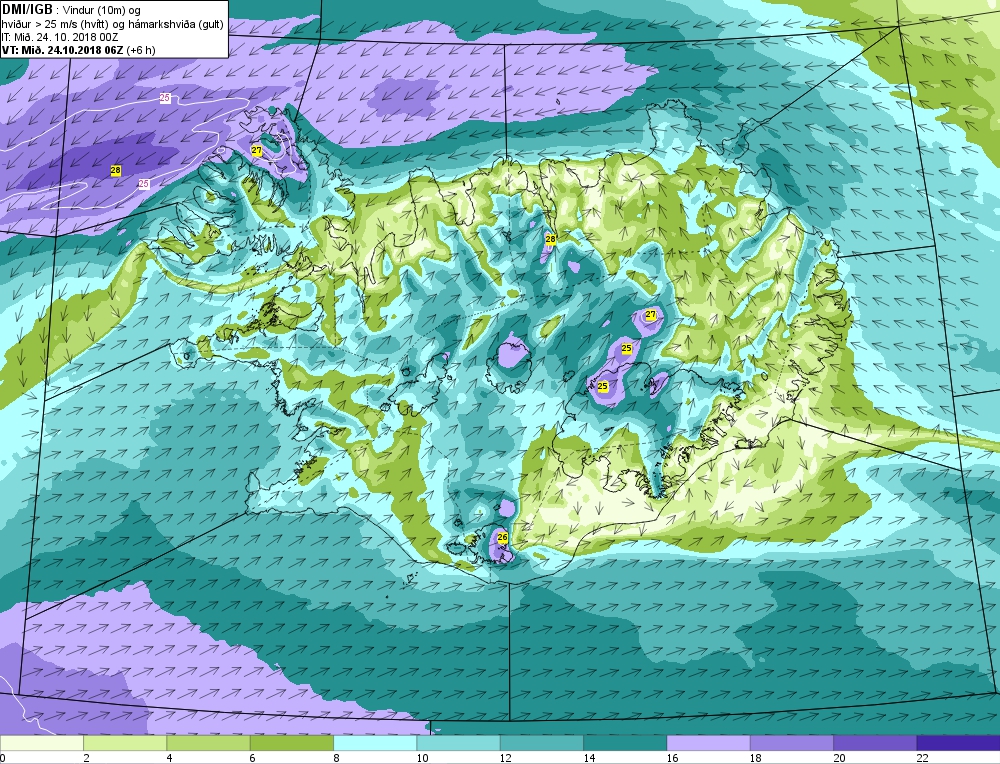This screenshot has width=1000, height=764.
Task: Click the legend scale value 18
Action: tap(756, 758)
